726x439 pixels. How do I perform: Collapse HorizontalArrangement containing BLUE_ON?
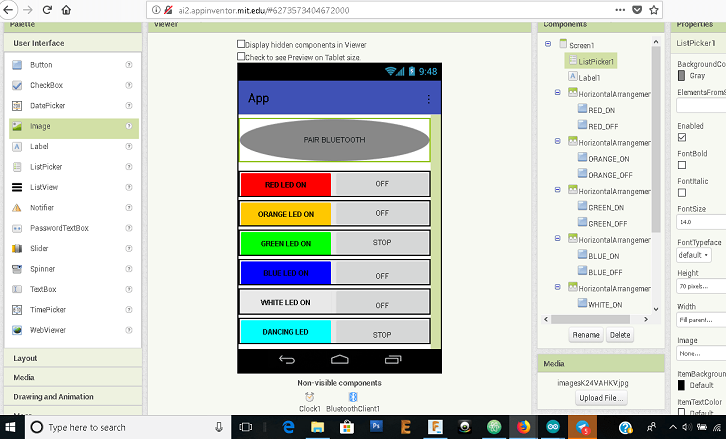tap(557, 238)
